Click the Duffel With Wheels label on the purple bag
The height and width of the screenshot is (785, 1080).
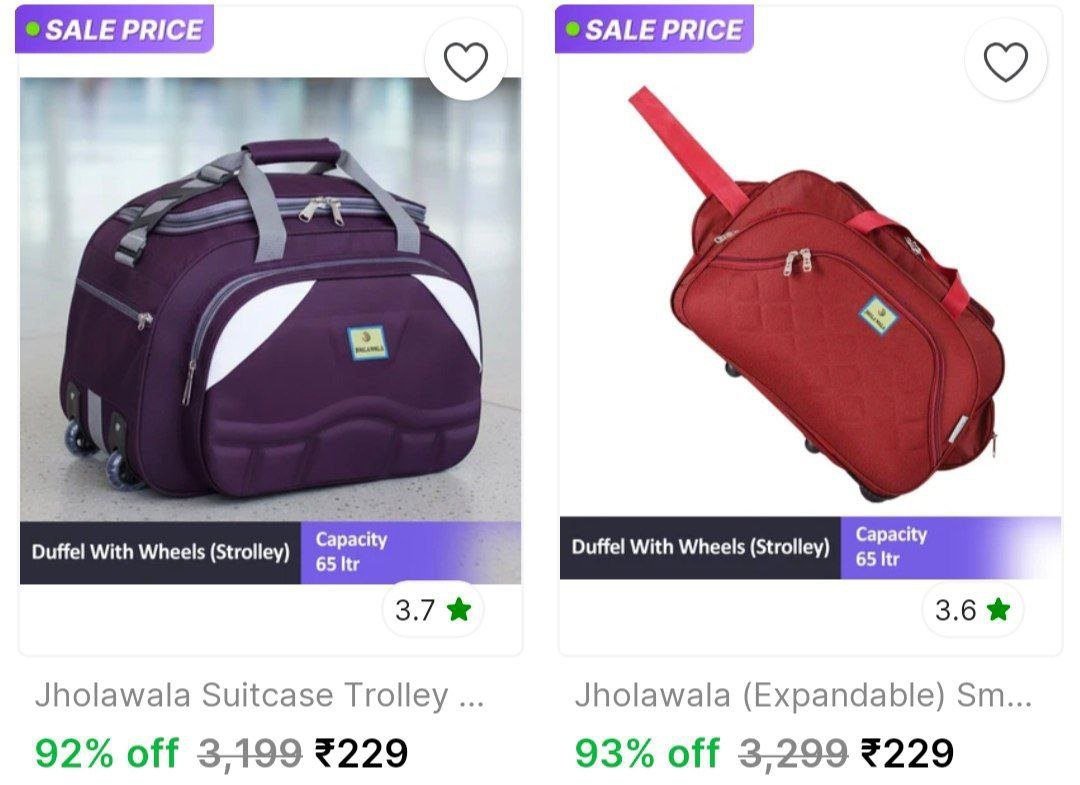point(160,547)
